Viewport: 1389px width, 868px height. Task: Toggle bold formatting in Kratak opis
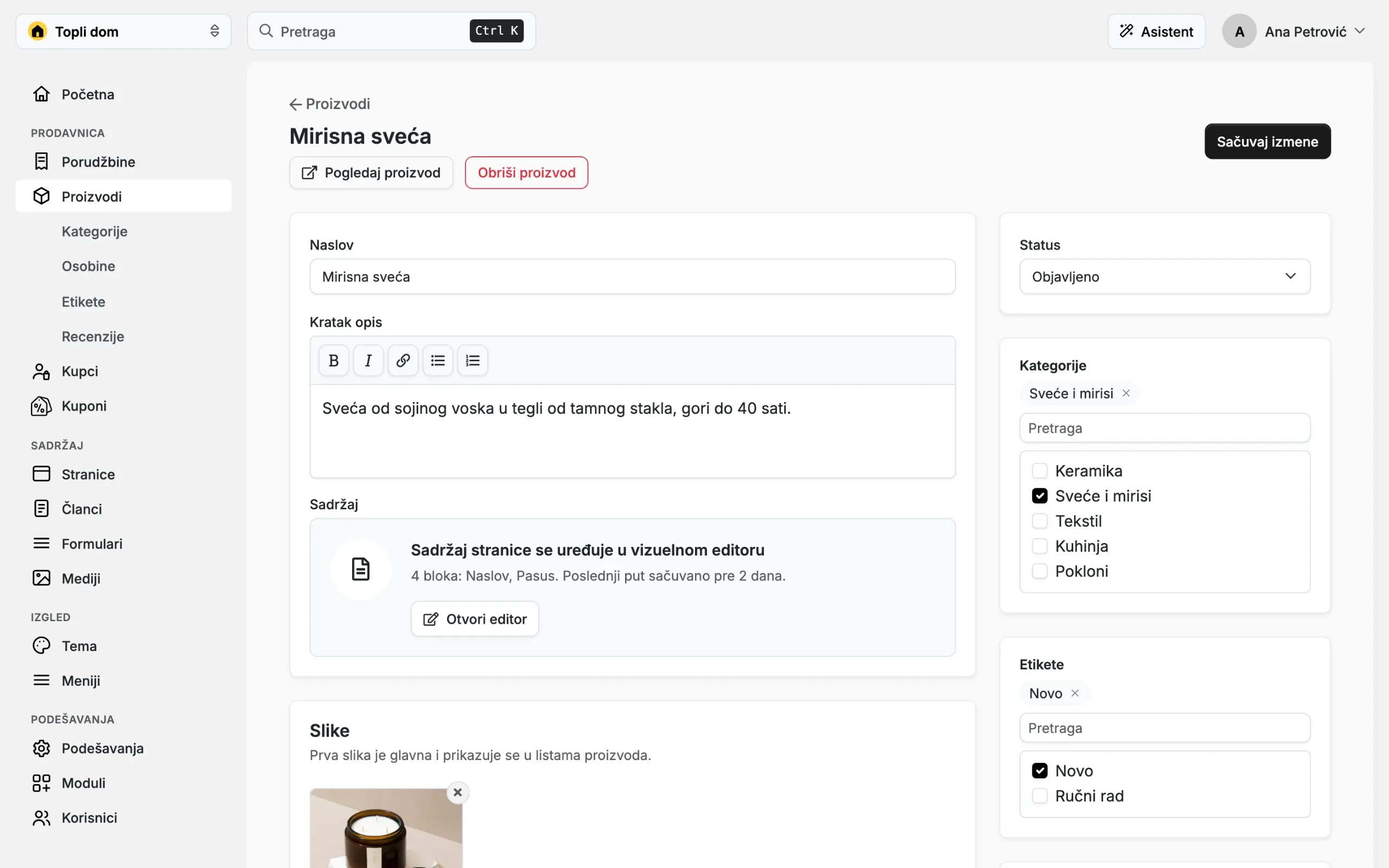334,361
